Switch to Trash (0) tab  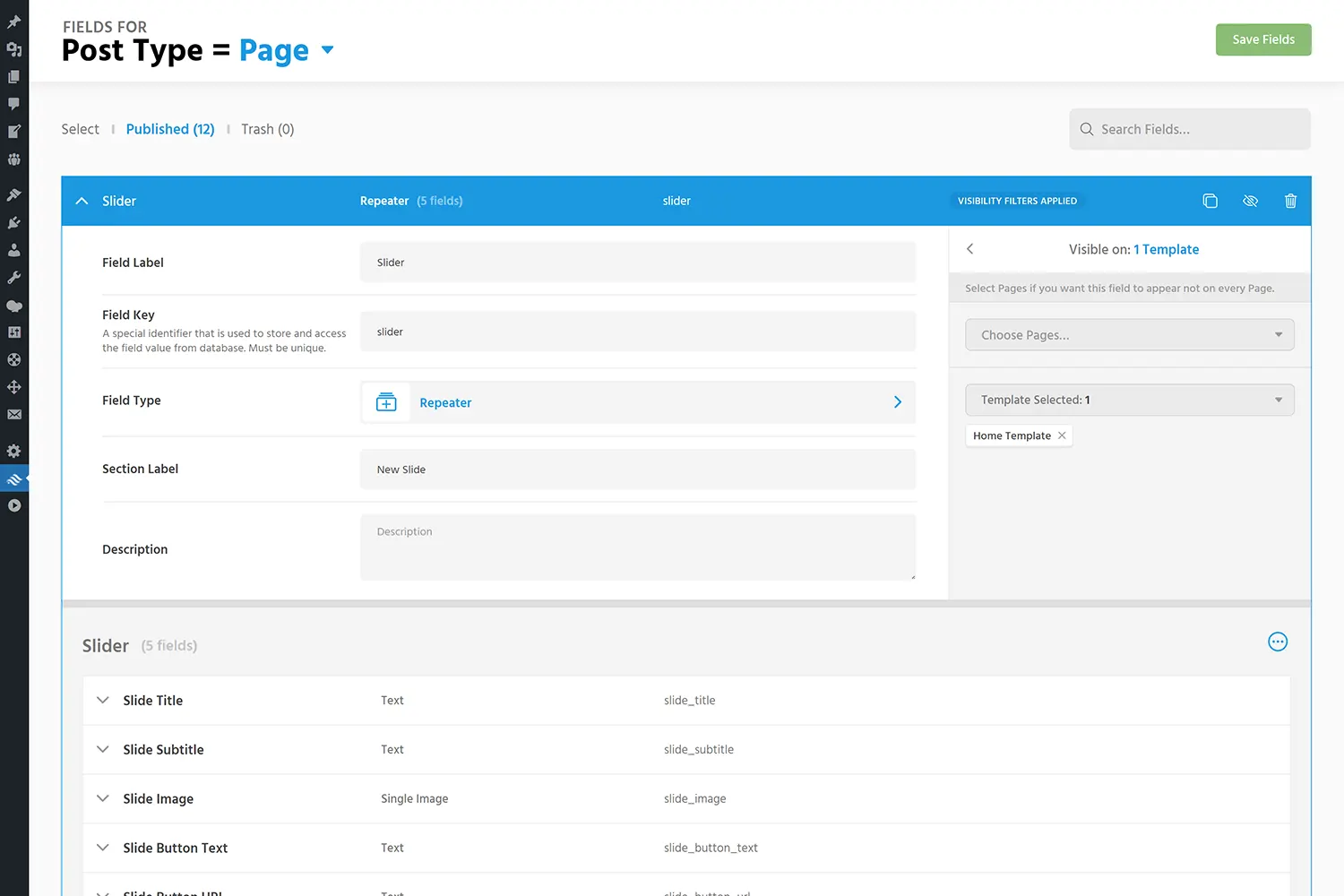267,129
